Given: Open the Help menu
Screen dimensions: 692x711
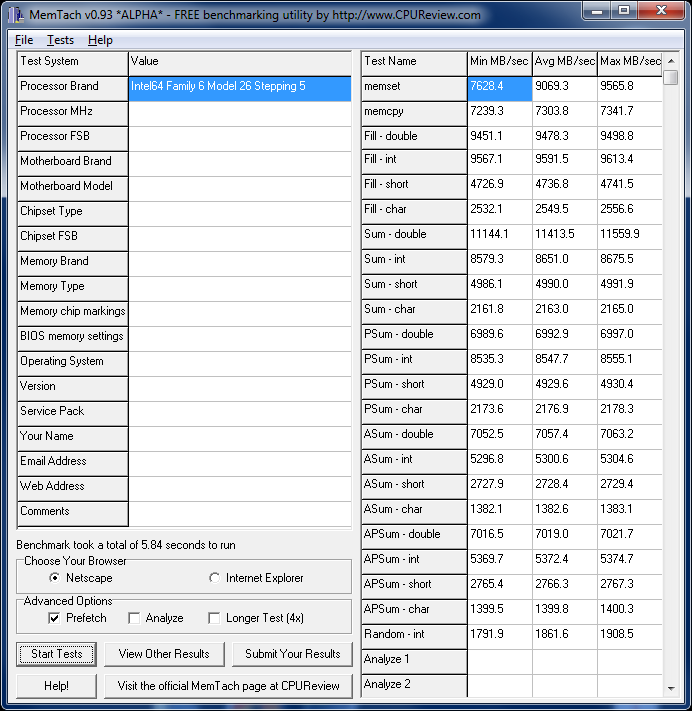Looking at the screenshot, I should pyautogui.click(x=100, y=40).
